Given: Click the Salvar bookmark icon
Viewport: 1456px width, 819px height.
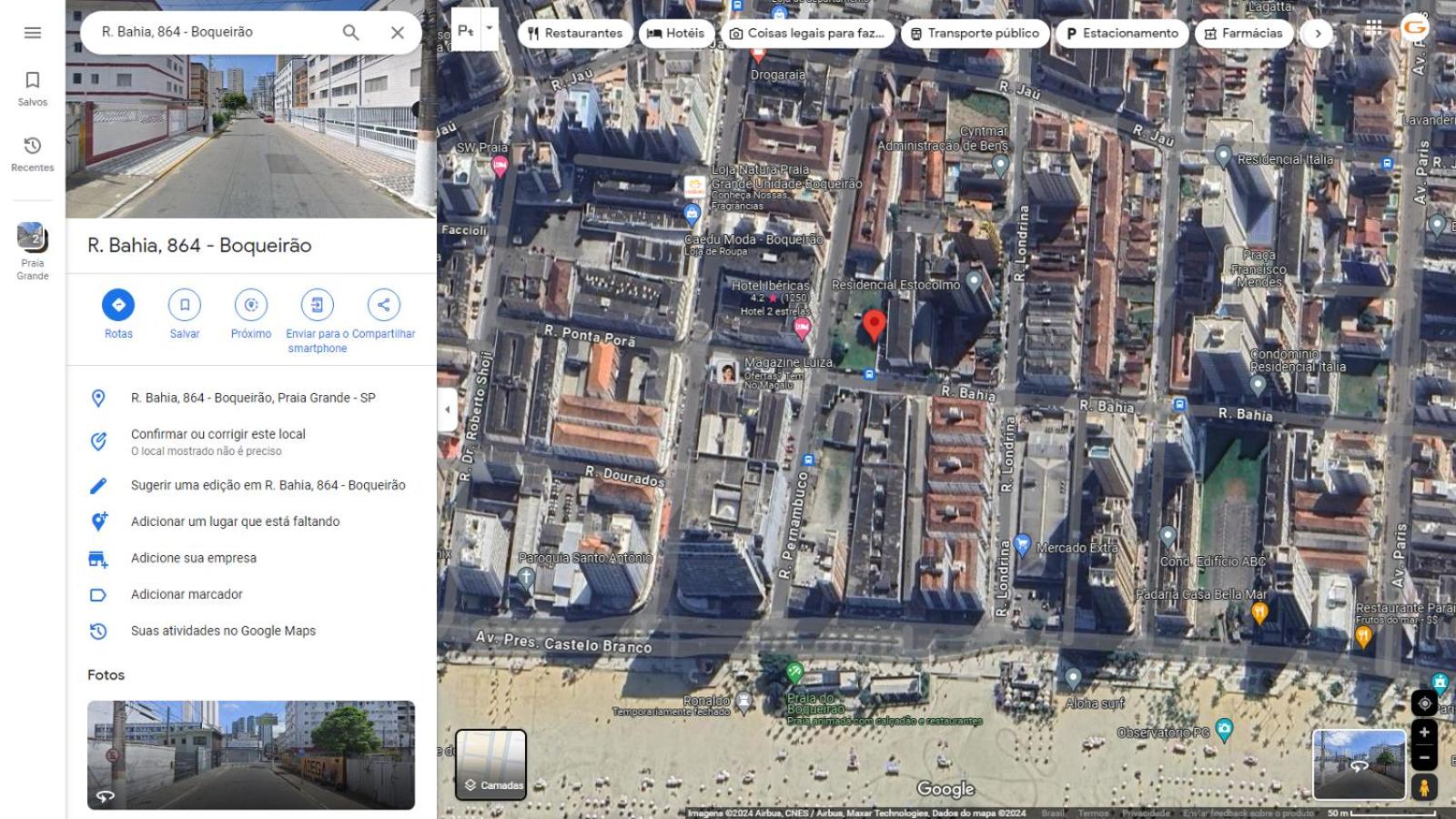Looking at the screenshot, I should point(185,305).
